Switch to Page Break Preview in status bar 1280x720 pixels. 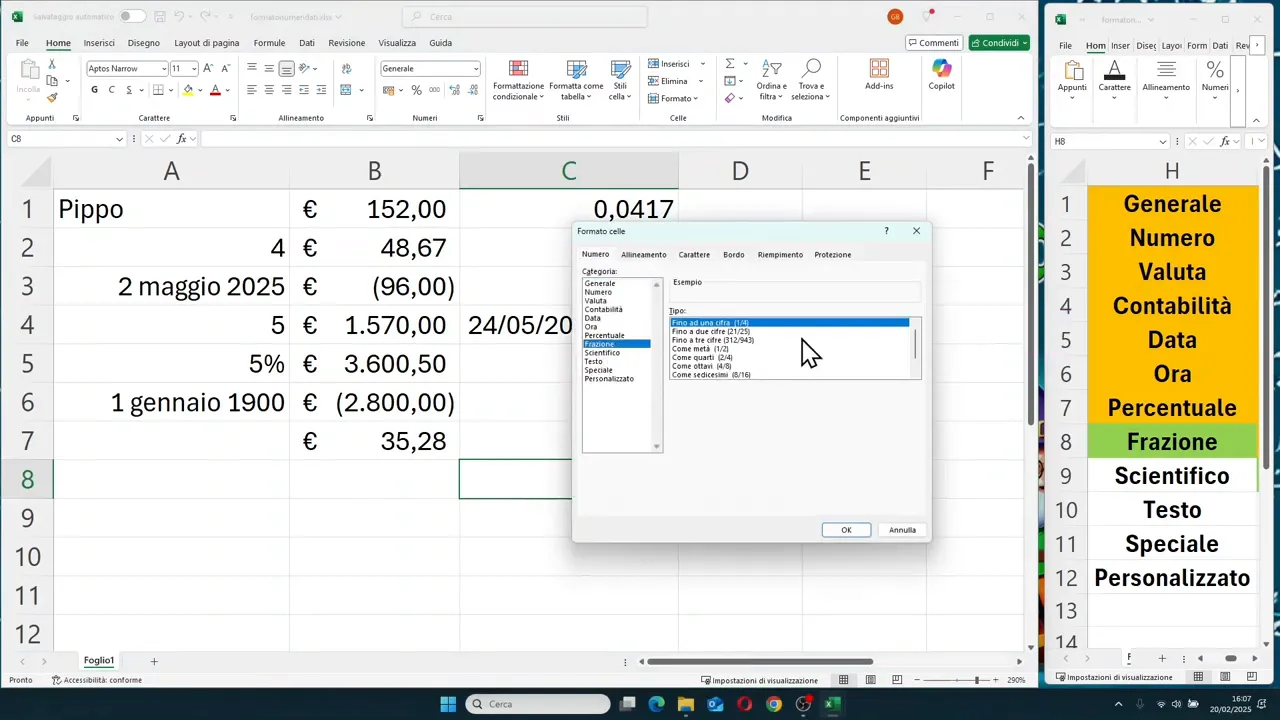click(896, 680)
